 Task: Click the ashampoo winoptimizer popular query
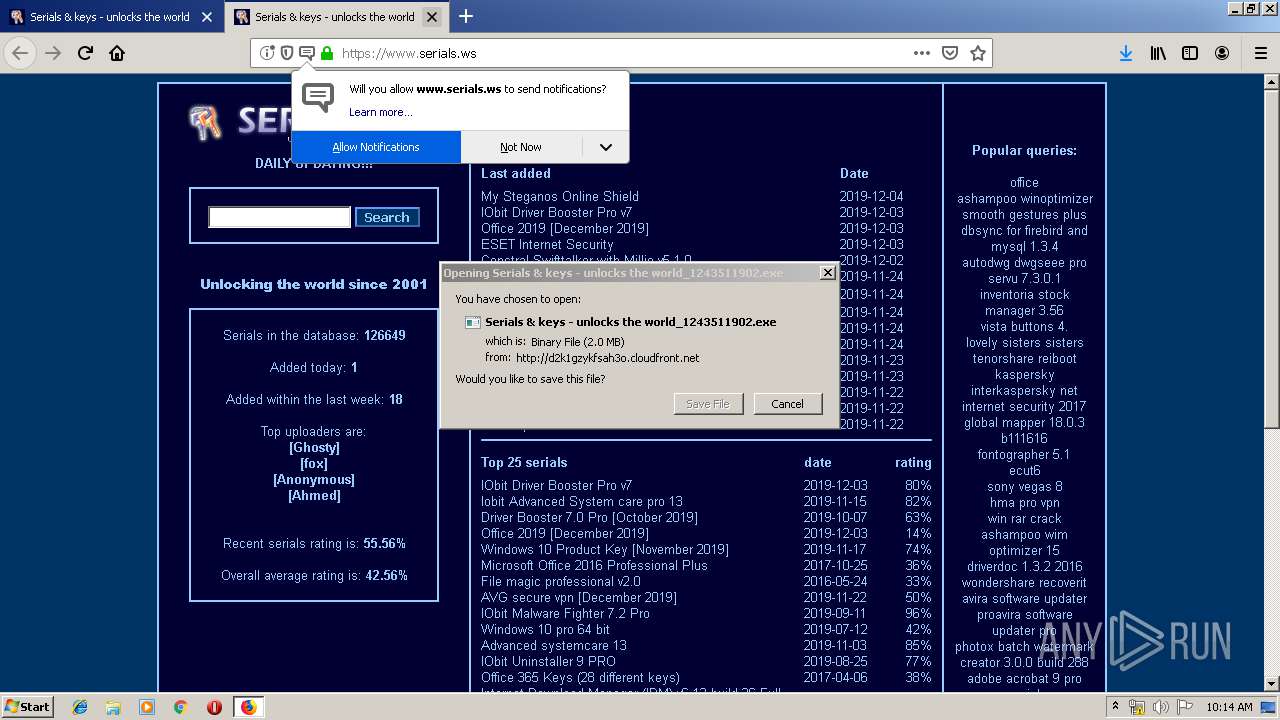pyautogui.click(x=1025, y=198)
